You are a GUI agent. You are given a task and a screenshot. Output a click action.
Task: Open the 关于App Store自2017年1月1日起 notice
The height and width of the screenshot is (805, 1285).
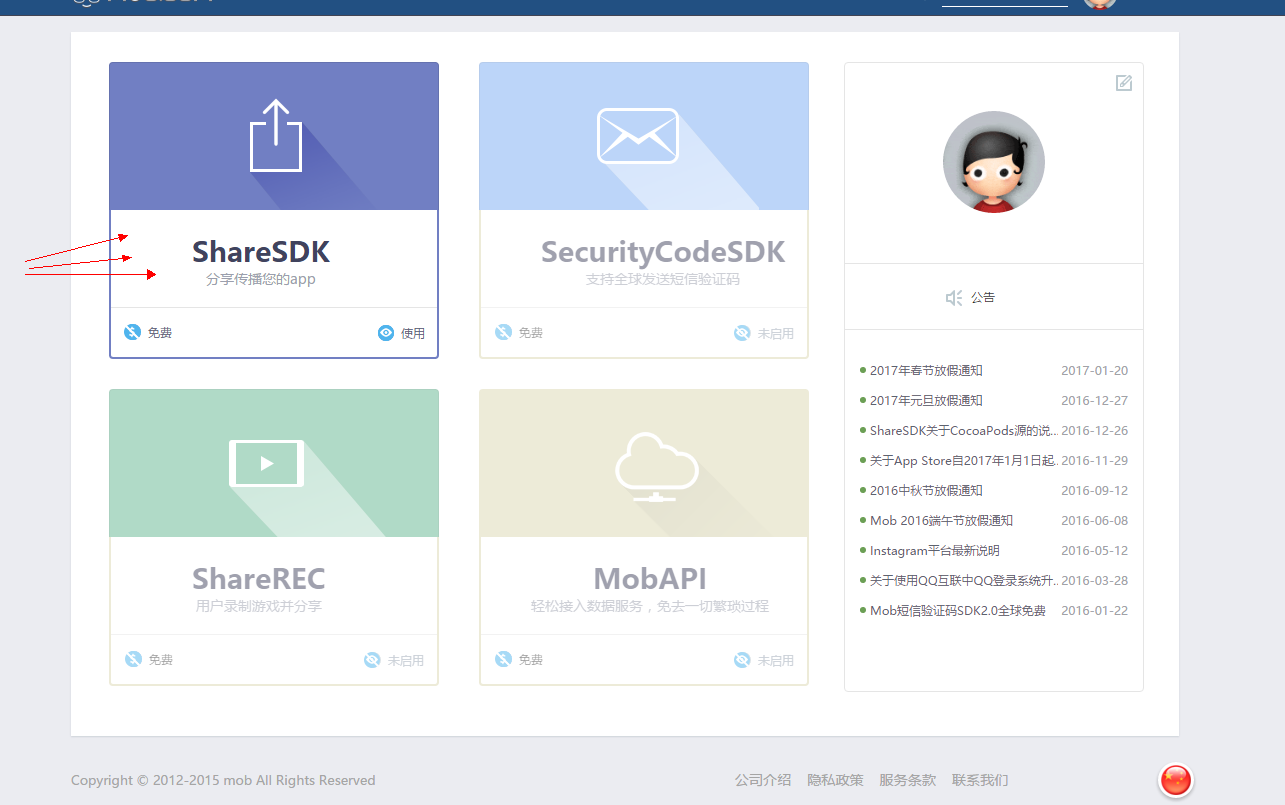964,461
